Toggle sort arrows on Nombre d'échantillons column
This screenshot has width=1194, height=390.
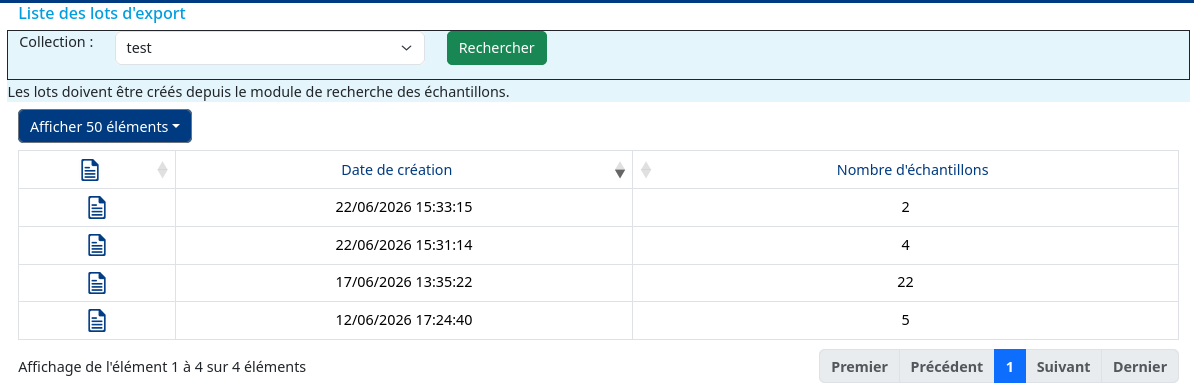[x=646, y=170]
